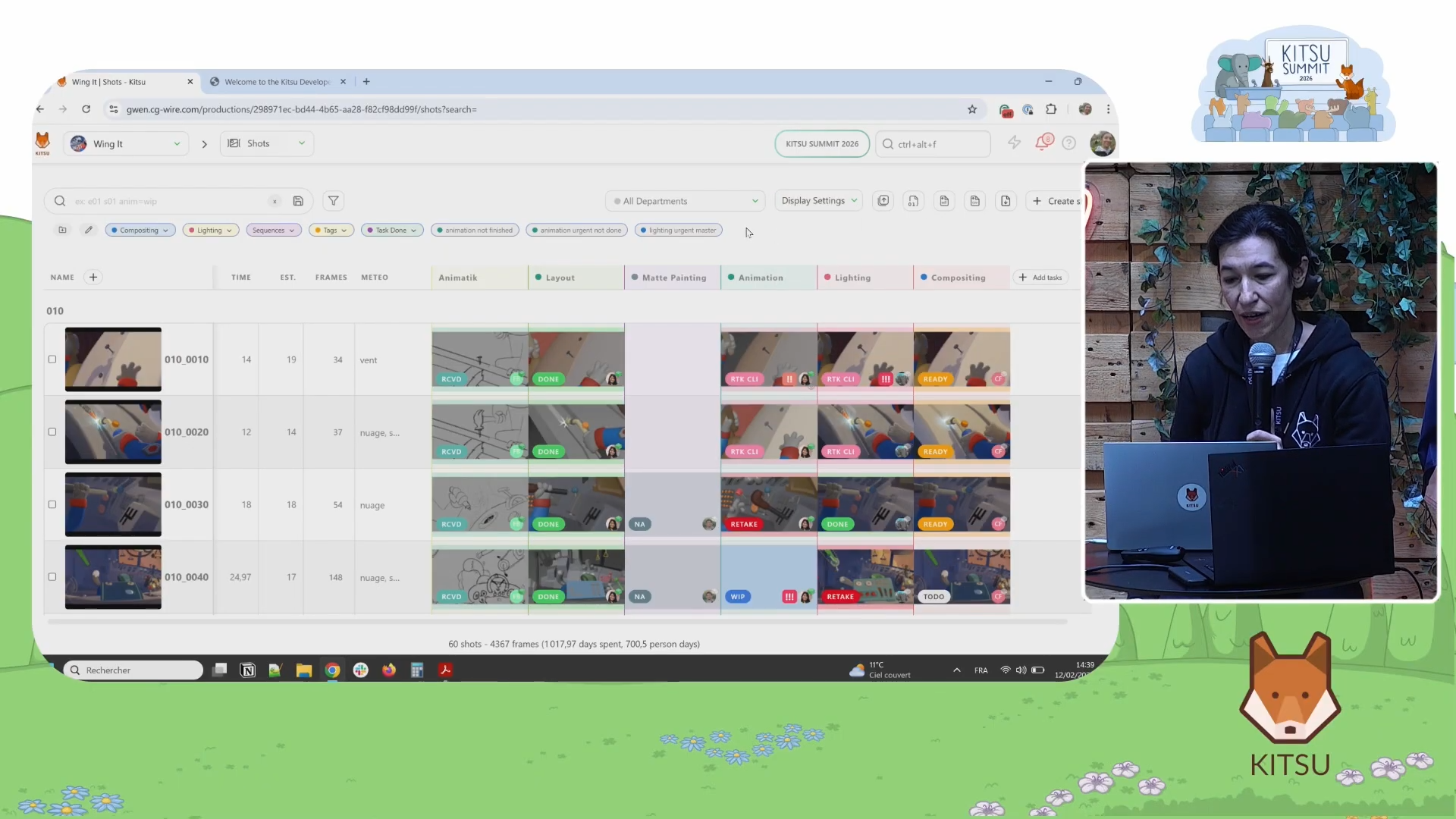Viewport: 1456px width, 819px height.
Task: Add a metadata column with plus icon
Action: pos(93,278)
